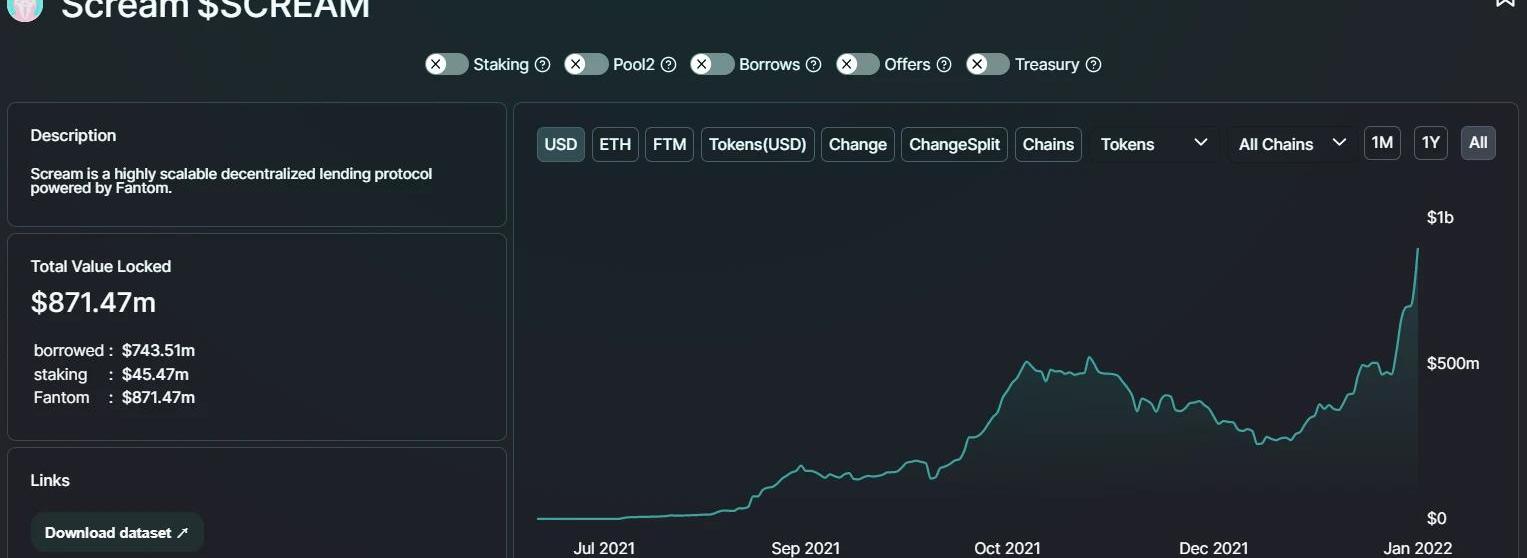Toggle the Treasury switch

coord(988,65)
